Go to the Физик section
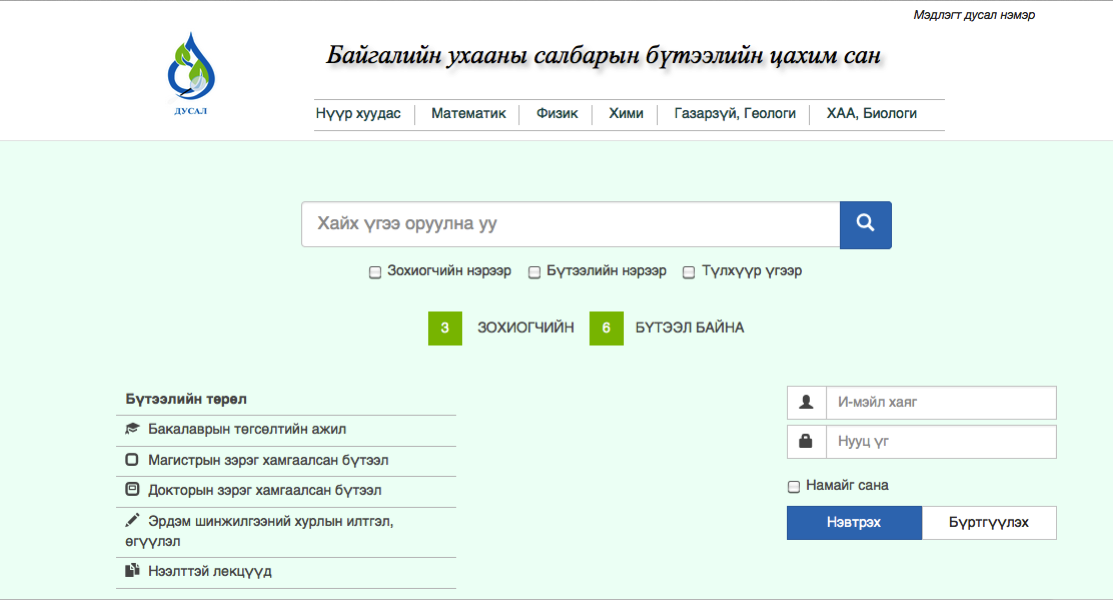 tap(557, 114)
